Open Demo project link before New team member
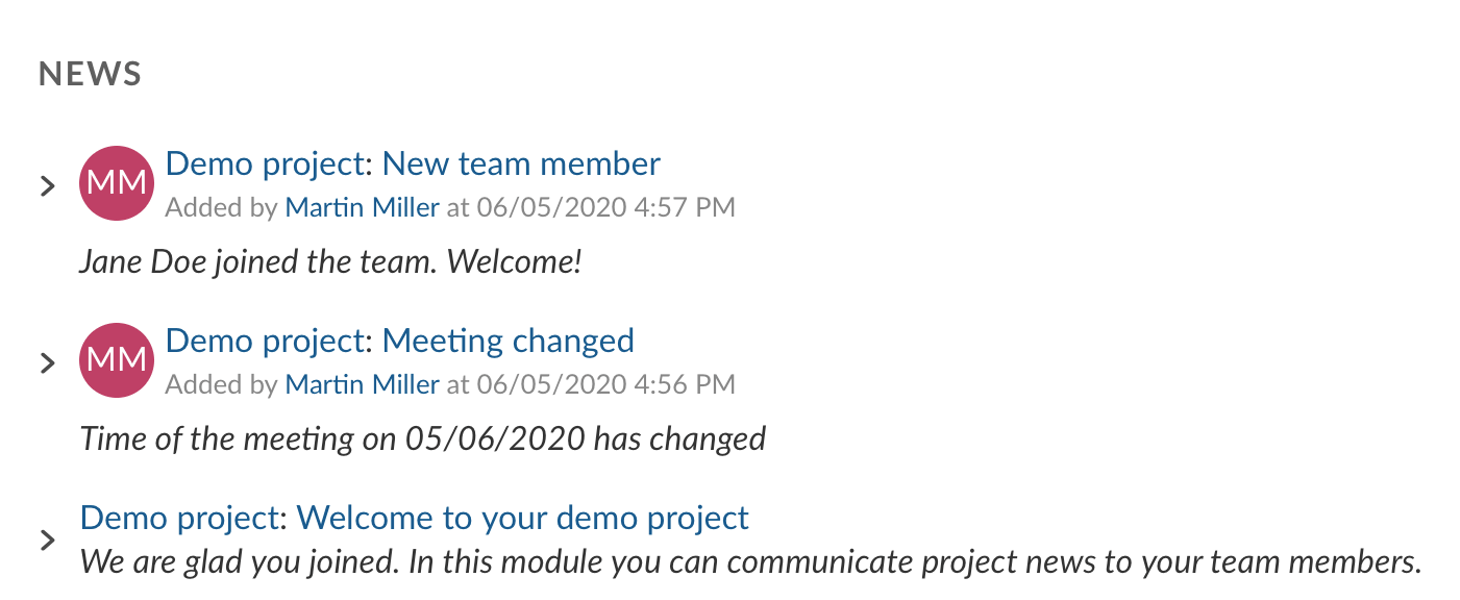Screen dimensions: 1460x600 tap(264, 163)
